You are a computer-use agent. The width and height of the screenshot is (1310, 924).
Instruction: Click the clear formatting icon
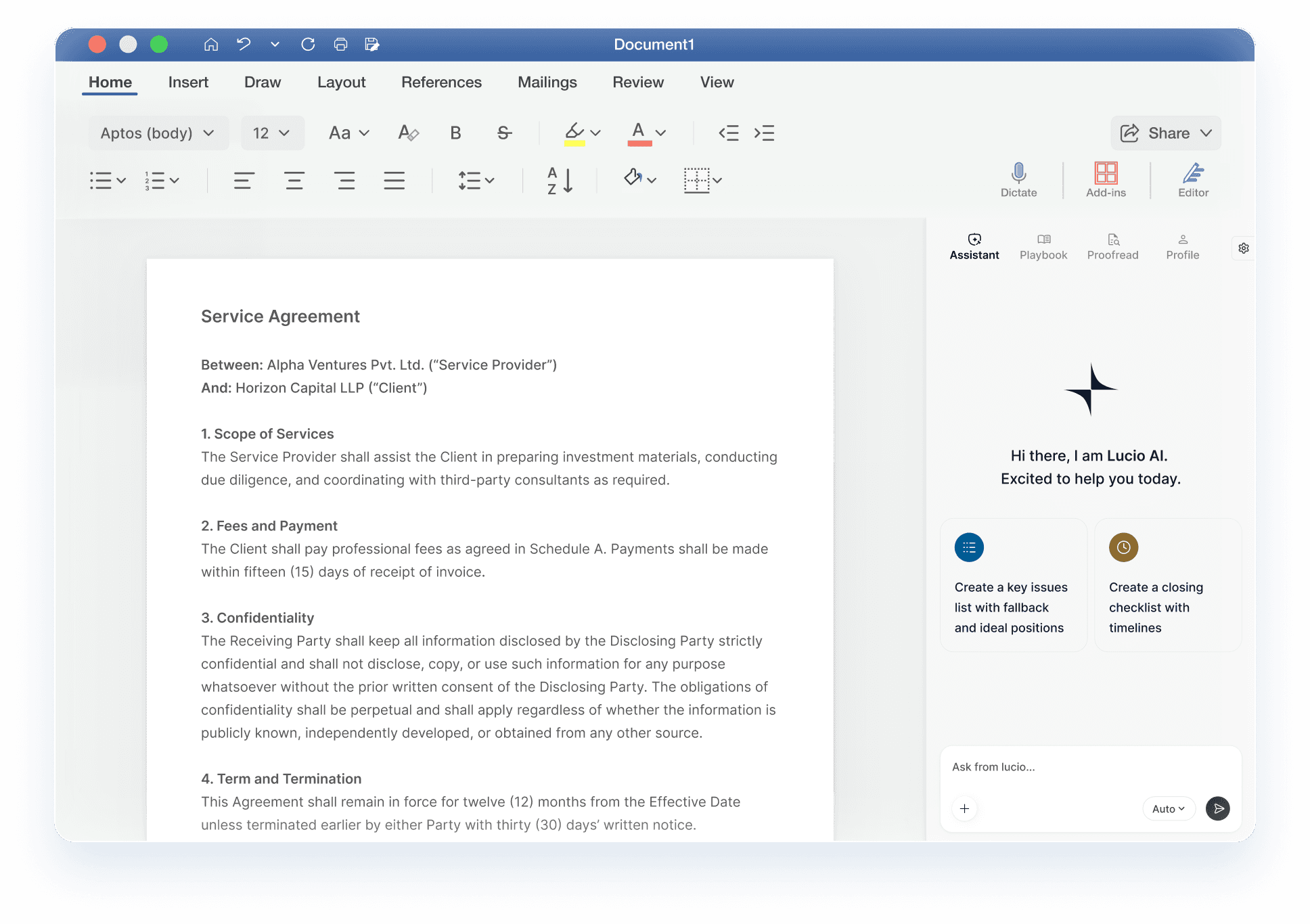408,133
